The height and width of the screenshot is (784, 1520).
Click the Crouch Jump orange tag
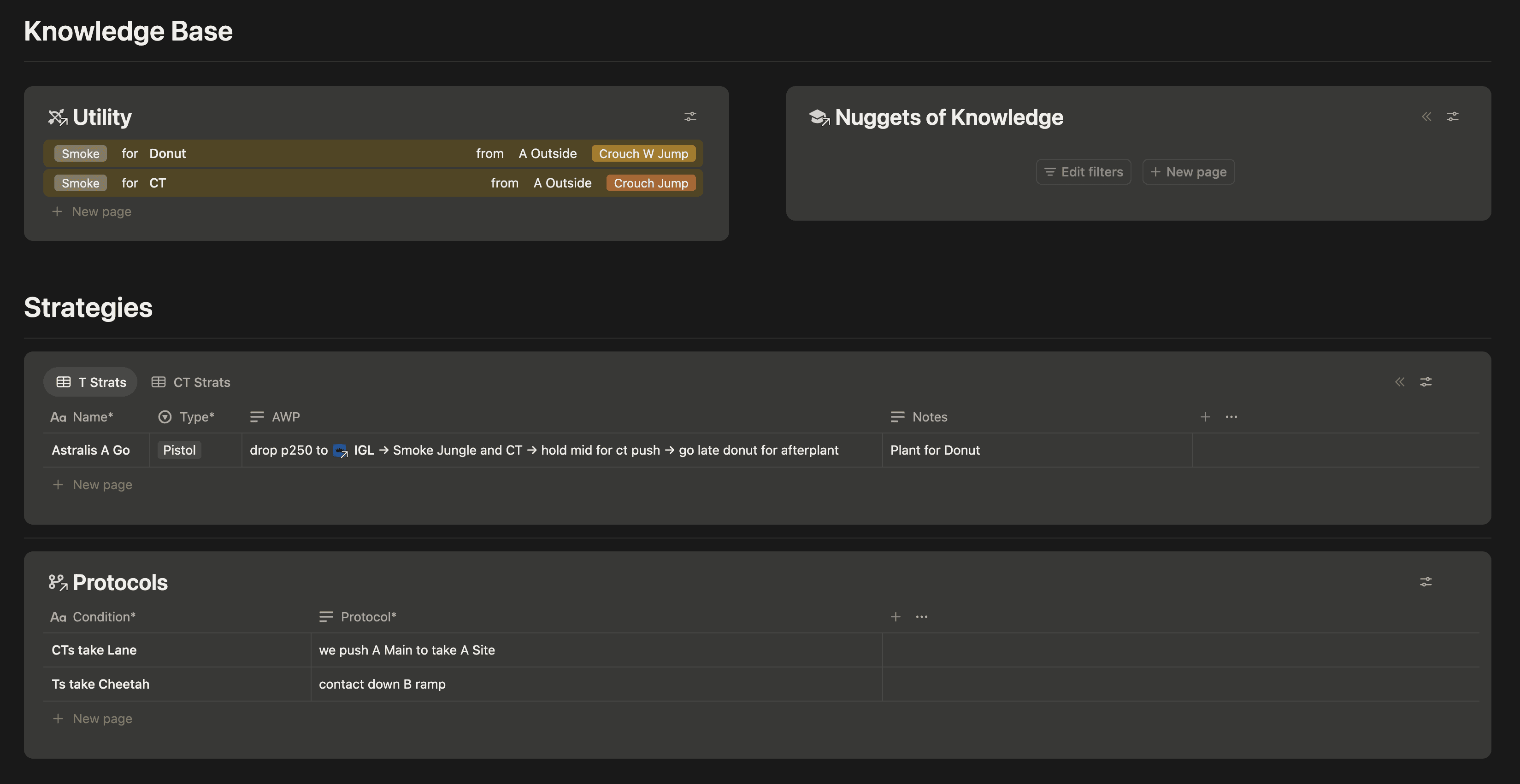[651, 183]
